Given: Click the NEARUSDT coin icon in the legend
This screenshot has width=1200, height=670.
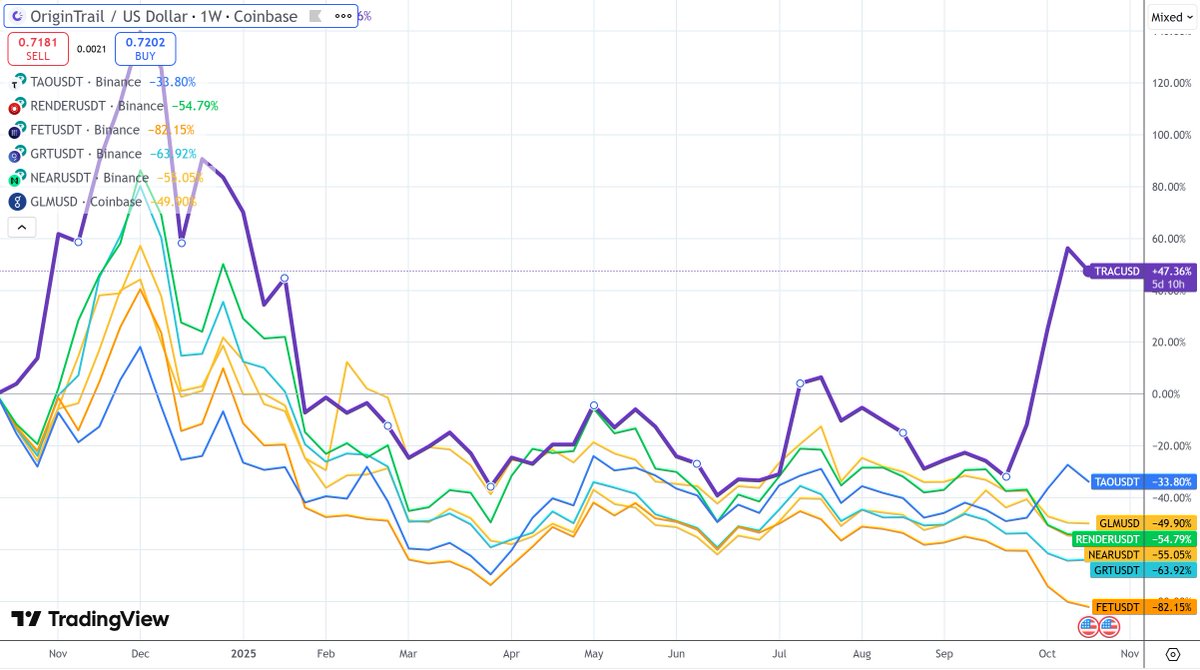Looking at the screenshot, I should 17,178.
